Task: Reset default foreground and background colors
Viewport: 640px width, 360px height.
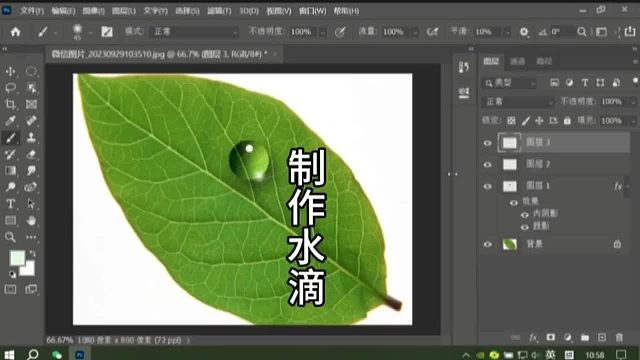Action: pyautogui.click(x=12, y=274)
